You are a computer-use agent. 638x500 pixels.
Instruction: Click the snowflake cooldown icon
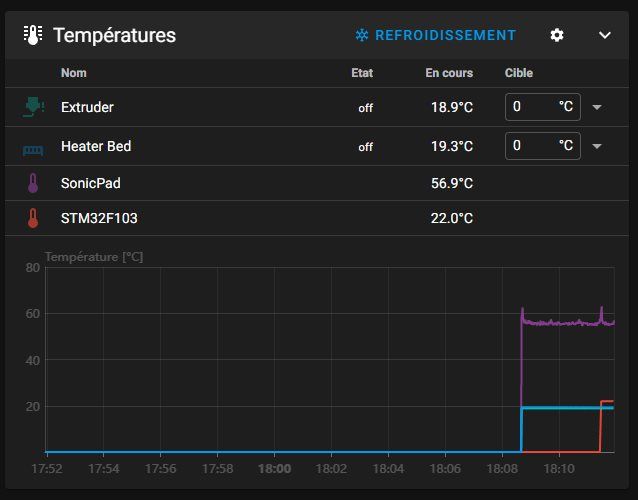coord(362,35)
